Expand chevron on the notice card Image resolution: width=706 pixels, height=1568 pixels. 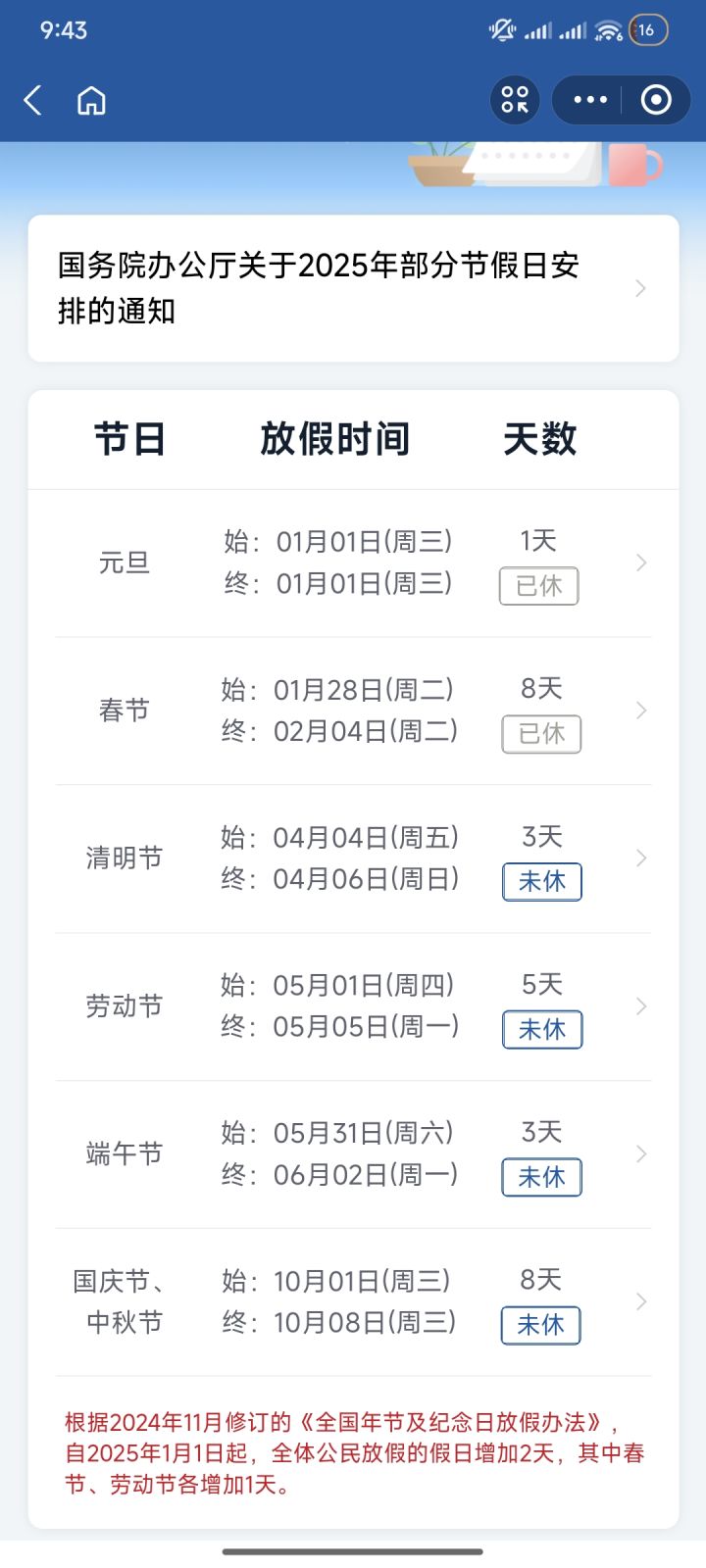(x=640, y=288)
